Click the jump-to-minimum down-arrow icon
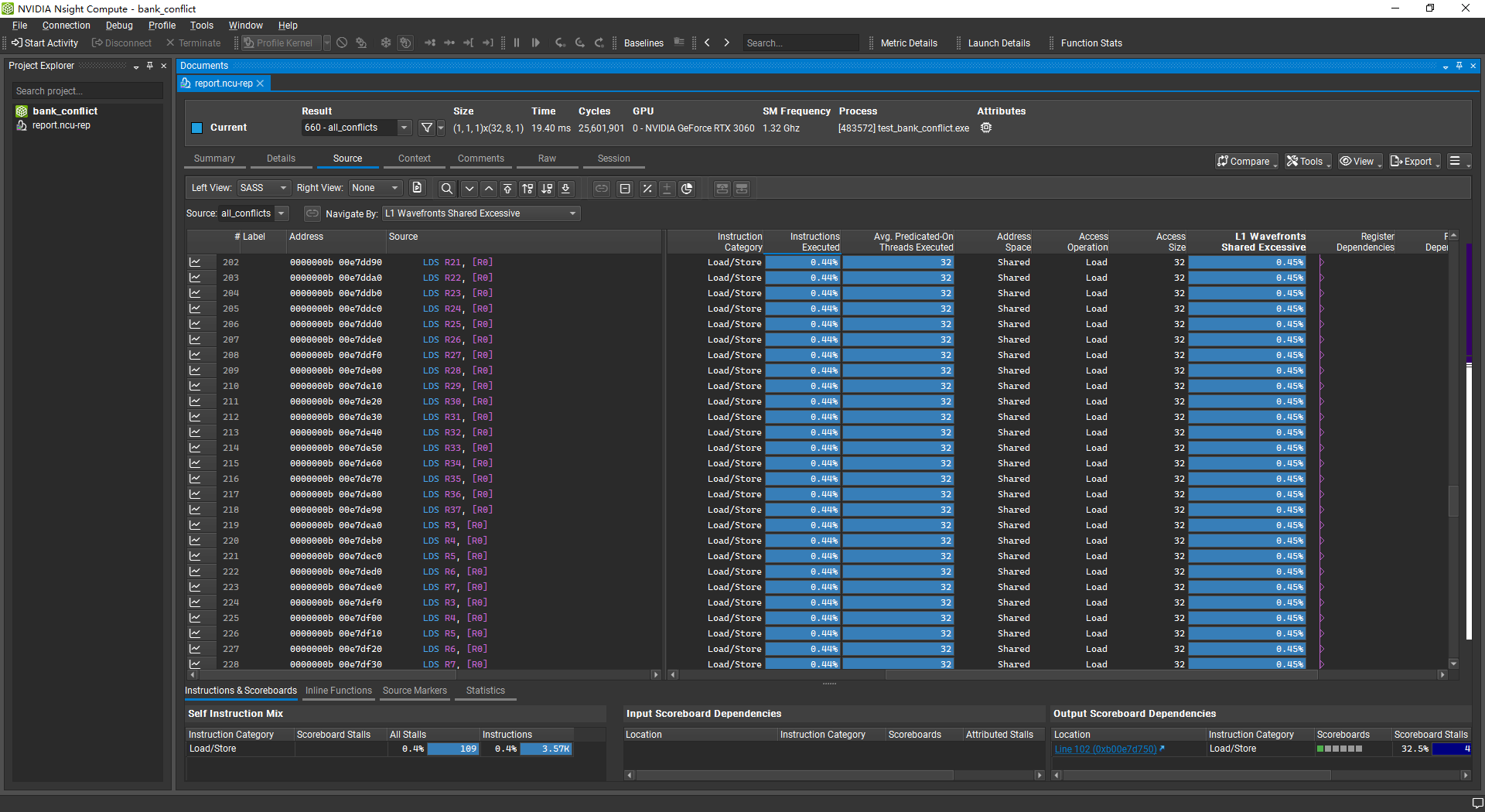The width and height of the screenshot is (1485, 812). [566, 189]
